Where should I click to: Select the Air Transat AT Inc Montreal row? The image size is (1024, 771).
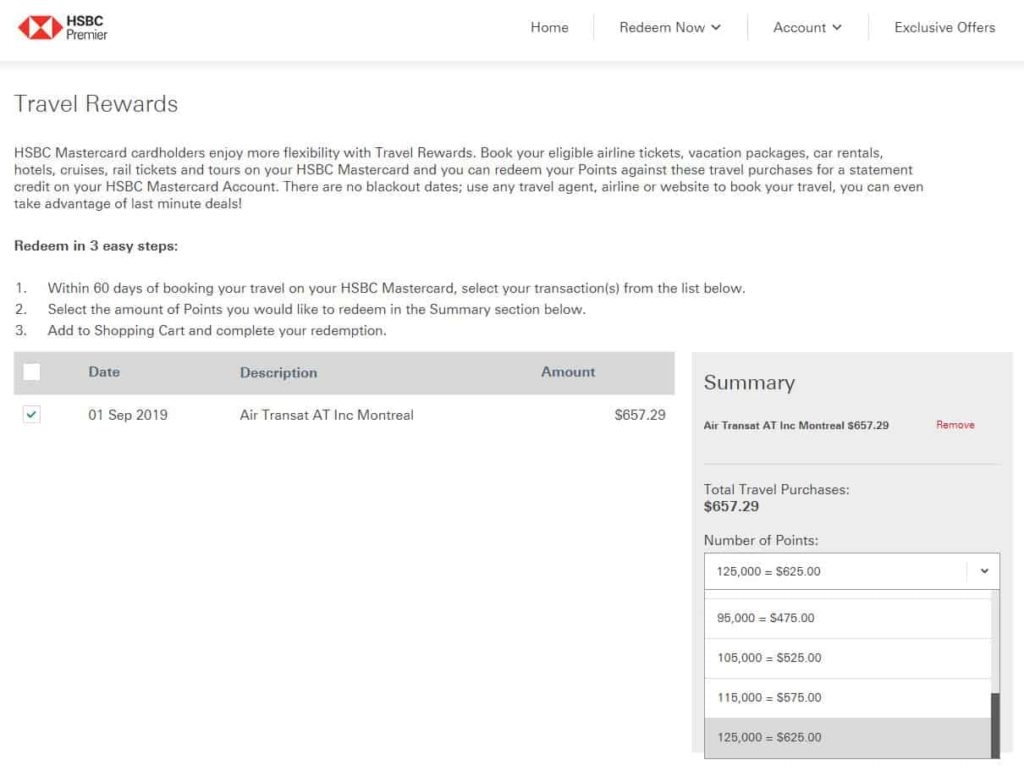[x=326, y=415]
